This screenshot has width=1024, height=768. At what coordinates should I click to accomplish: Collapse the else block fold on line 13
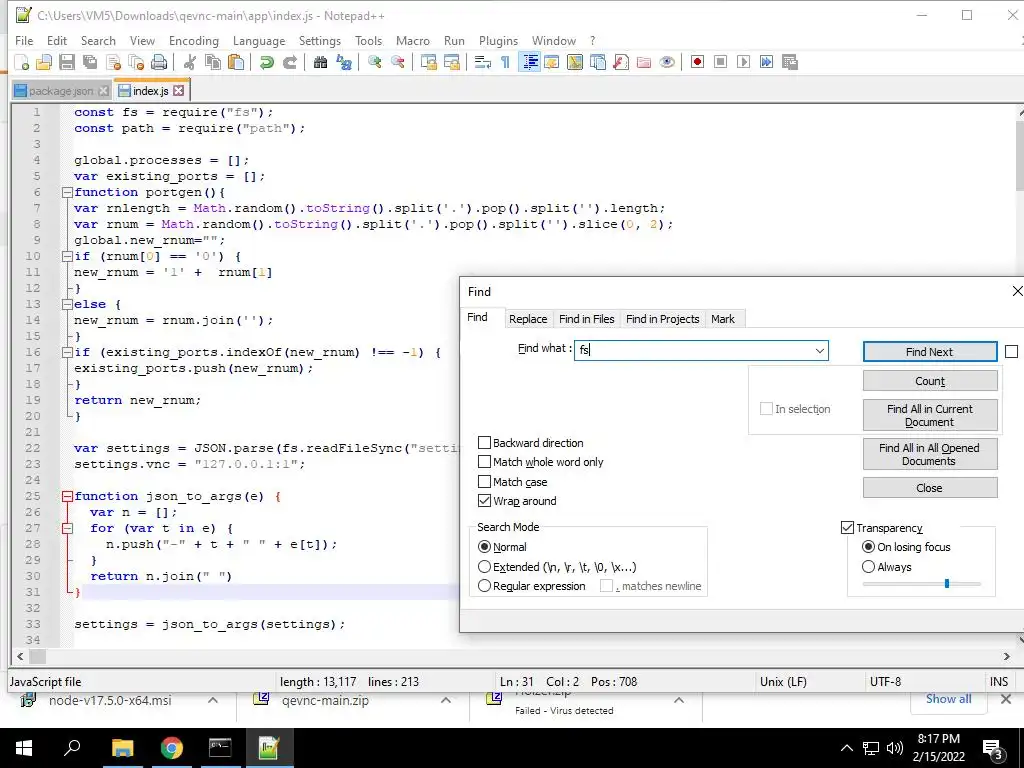point(67,304)
